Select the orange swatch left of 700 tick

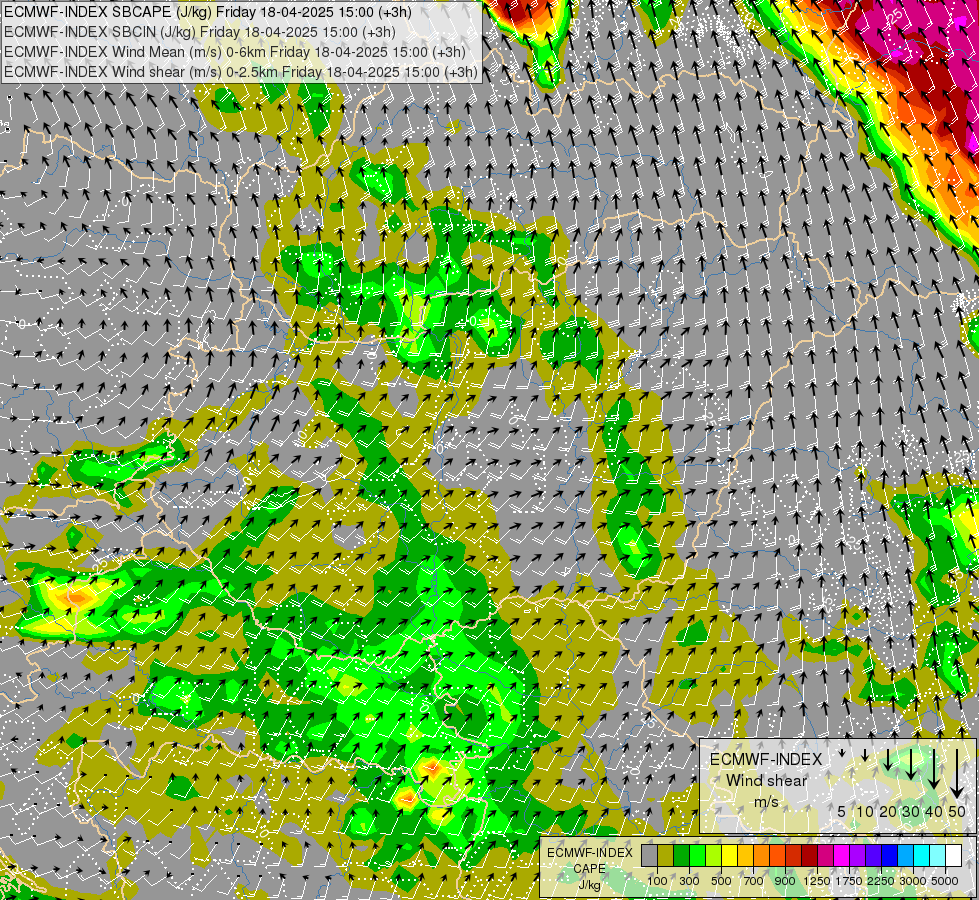(x=762, y=855)
